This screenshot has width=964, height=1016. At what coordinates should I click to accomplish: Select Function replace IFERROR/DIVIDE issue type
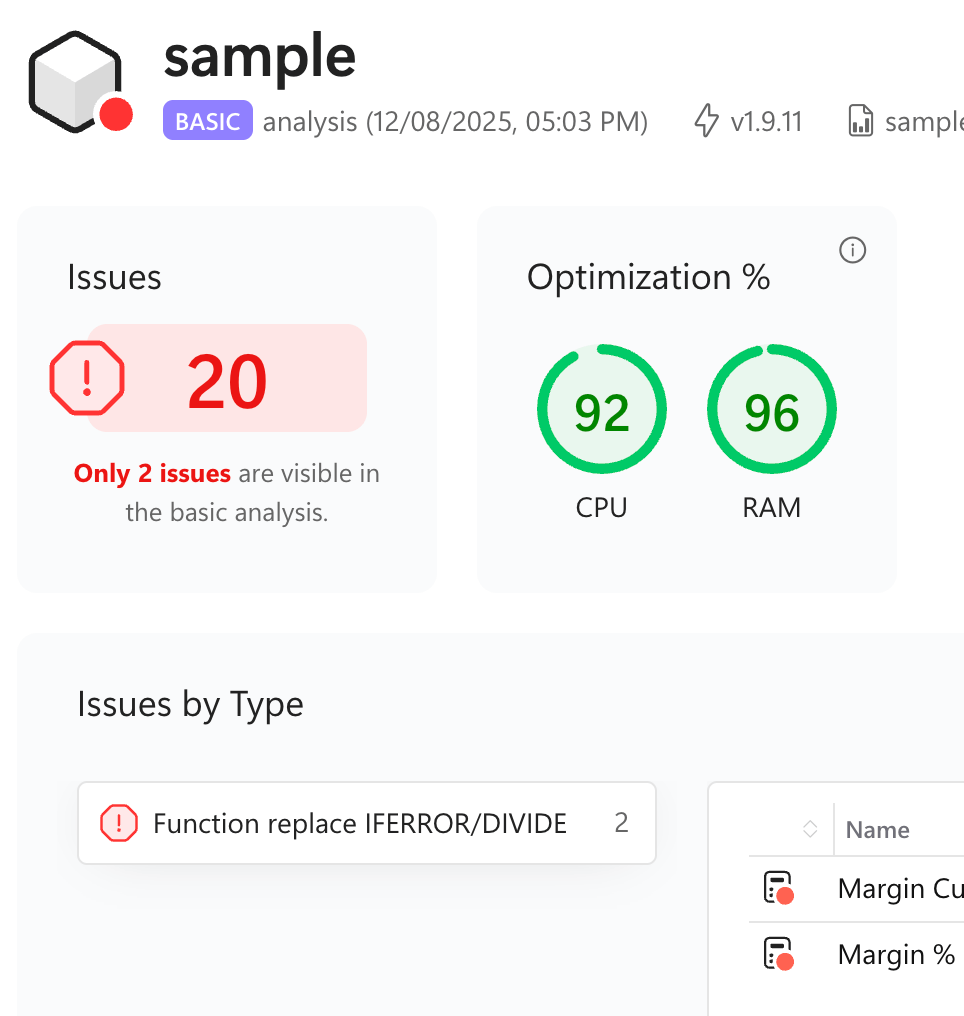pyautogui.click(x=360, y=823)
